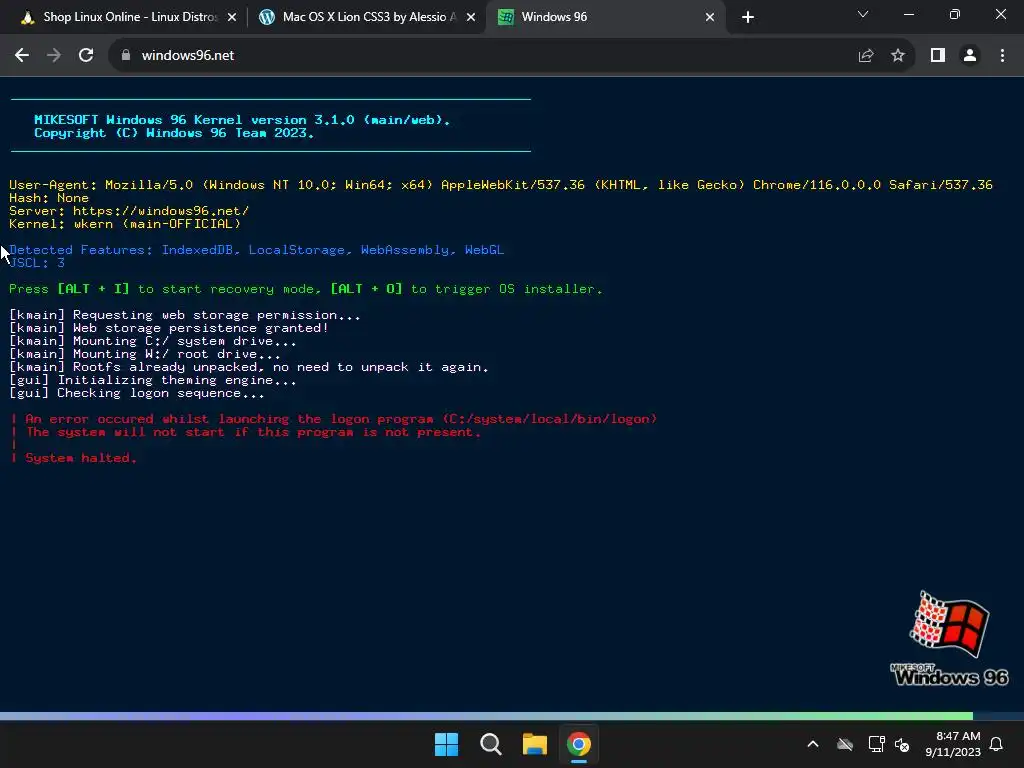Click the Windows 96 logo image

point(950,638)
